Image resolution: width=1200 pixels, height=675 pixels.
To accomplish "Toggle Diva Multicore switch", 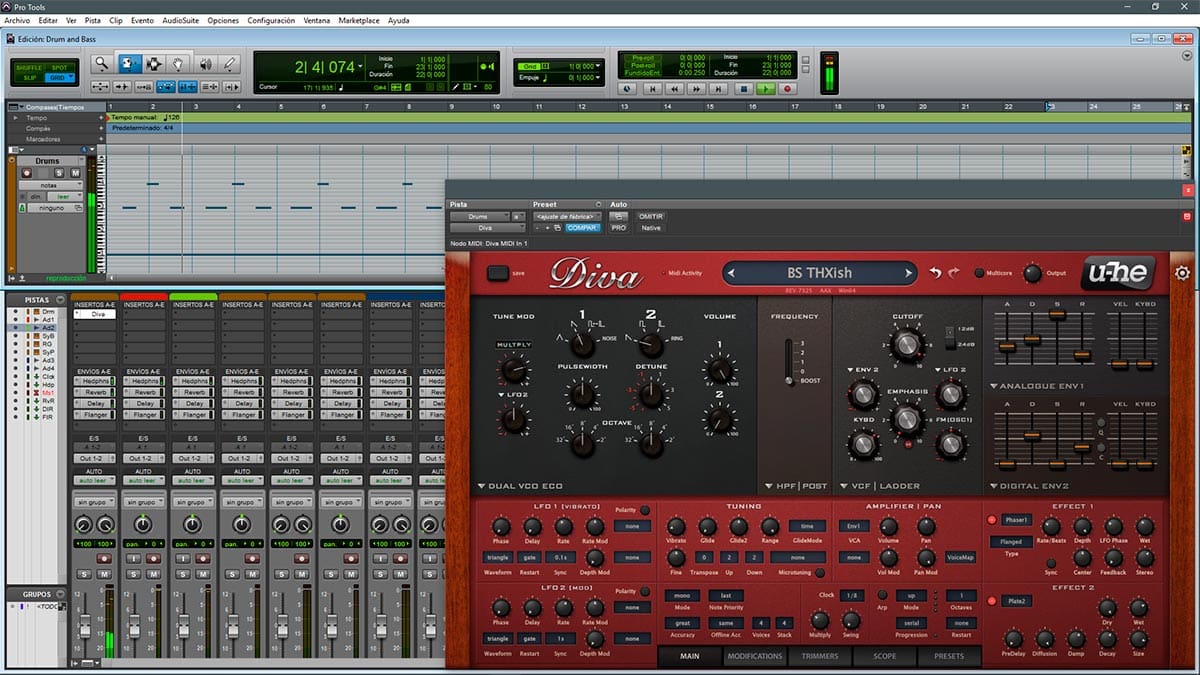I will (x=980, y=272).
